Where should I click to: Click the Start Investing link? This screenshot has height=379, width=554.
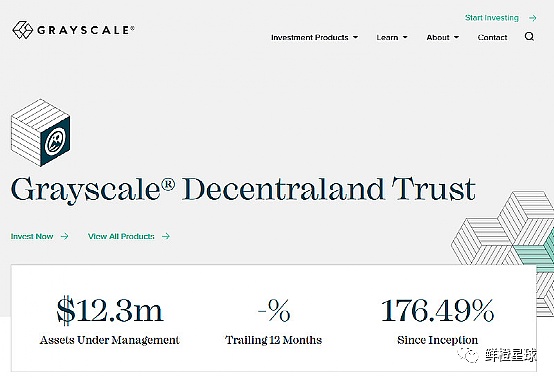click(492, 18)
